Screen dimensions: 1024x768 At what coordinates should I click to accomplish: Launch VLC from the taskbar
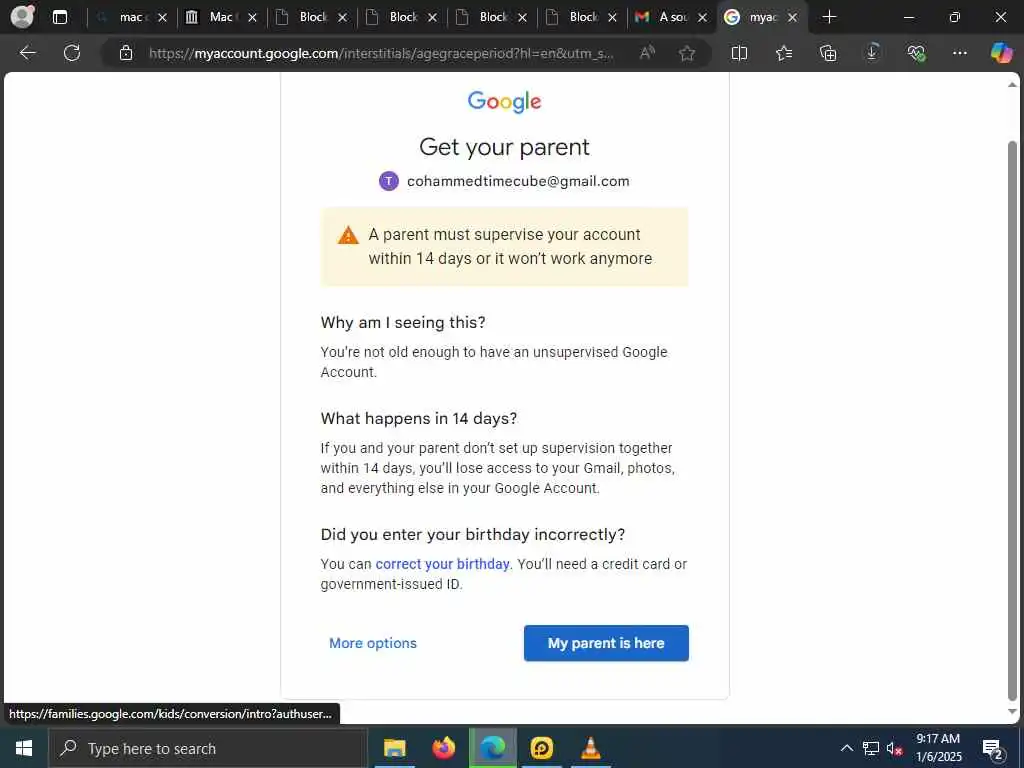coord(590,748)
